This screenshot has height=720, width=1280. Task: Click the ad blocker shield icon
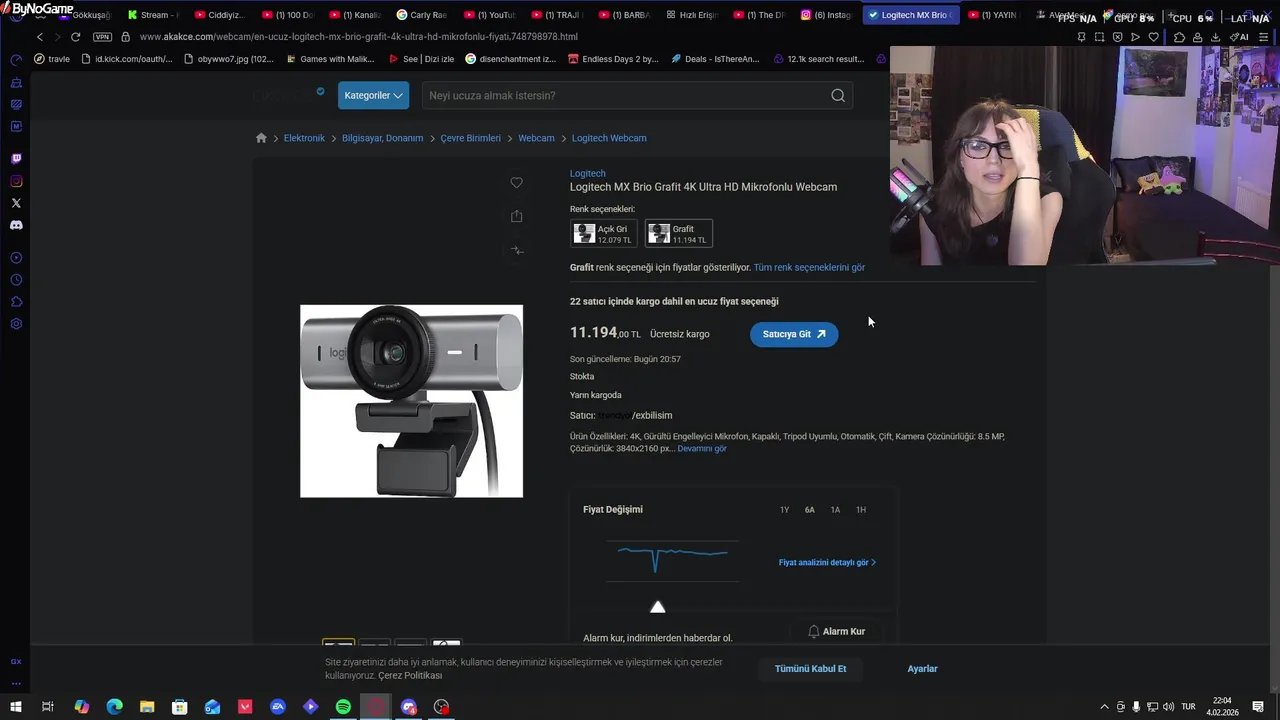(x=1117, y=37)
